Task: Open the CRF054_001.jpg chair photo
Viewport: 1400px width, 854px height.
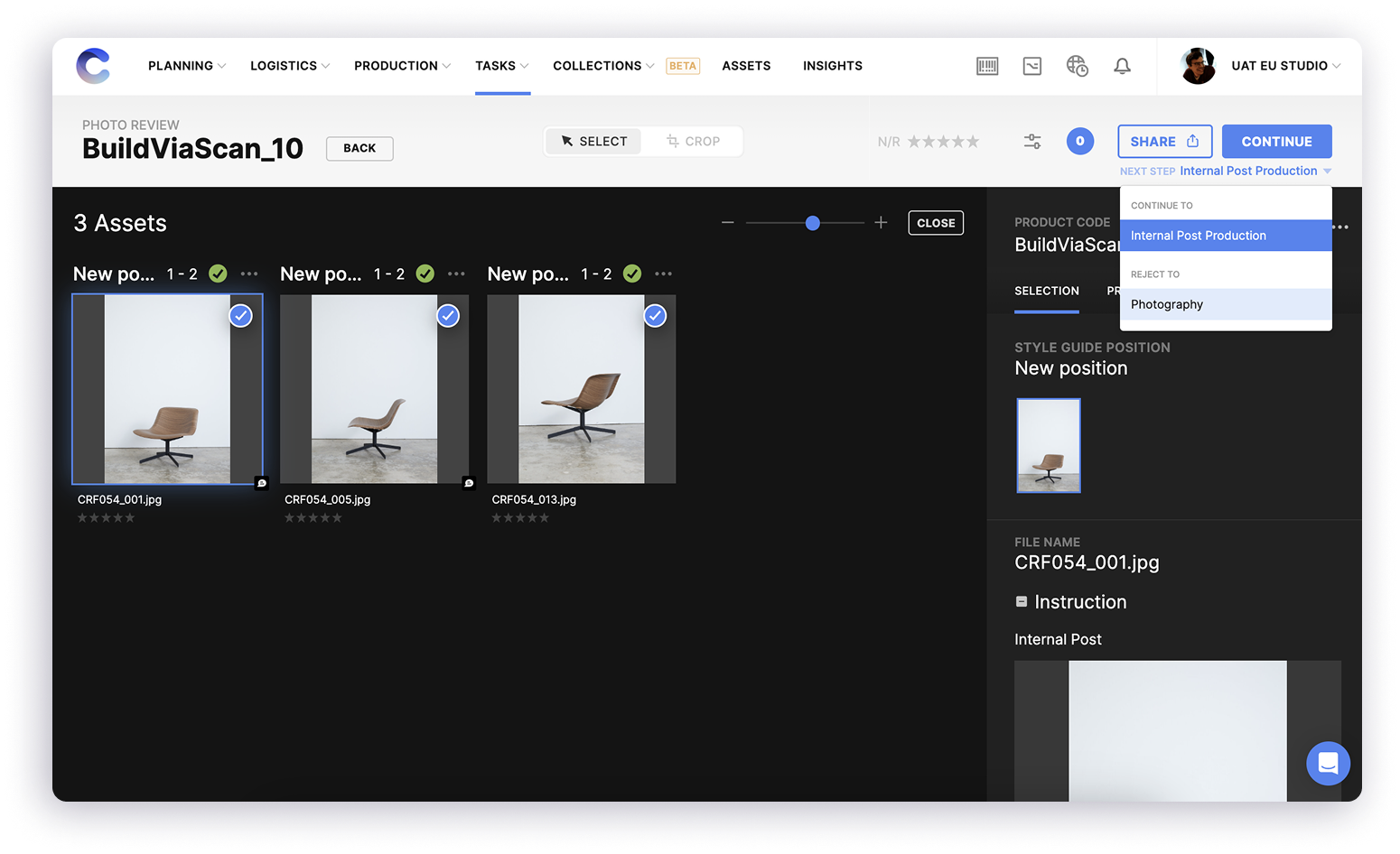Action: coord(167,389)
